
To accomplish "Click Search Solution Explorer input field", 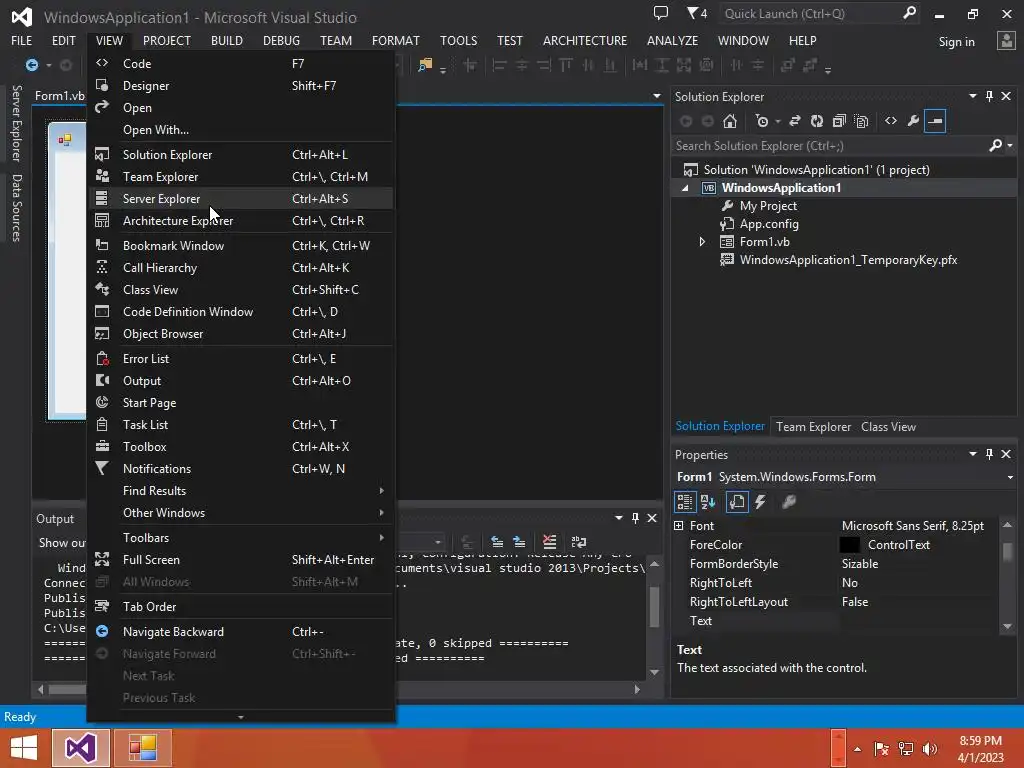I will pyautogui.click(x=829, y=146).
